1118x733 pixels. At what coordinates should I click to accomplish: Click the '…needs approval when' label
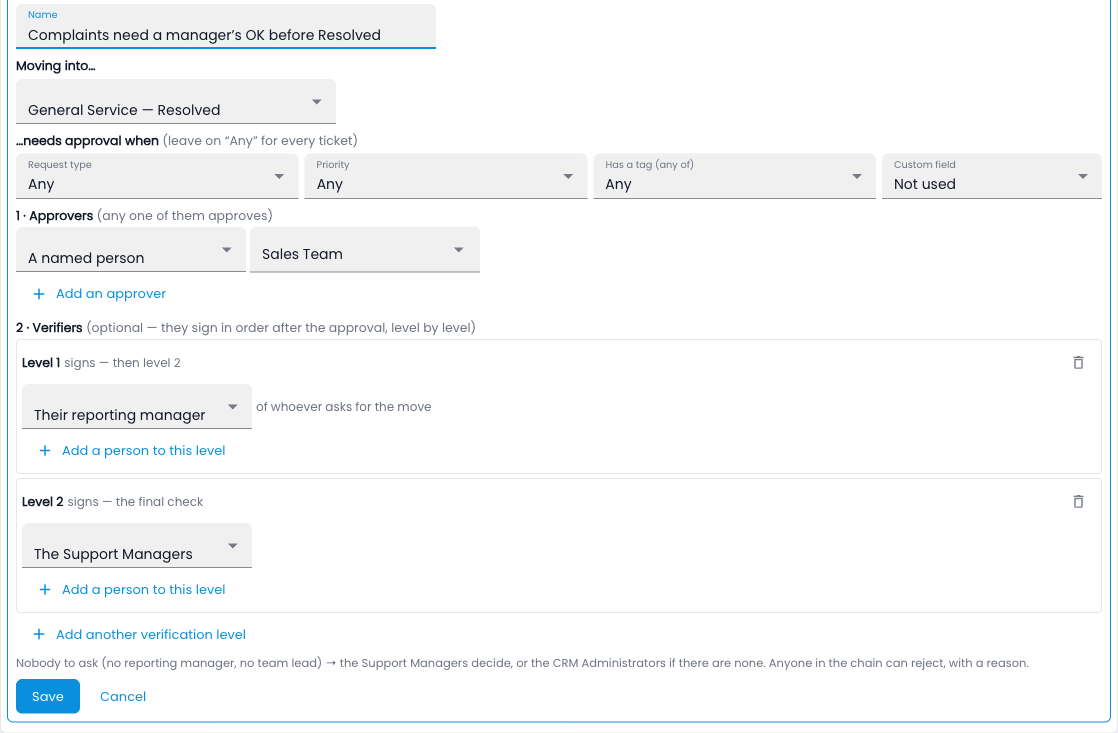87,140
